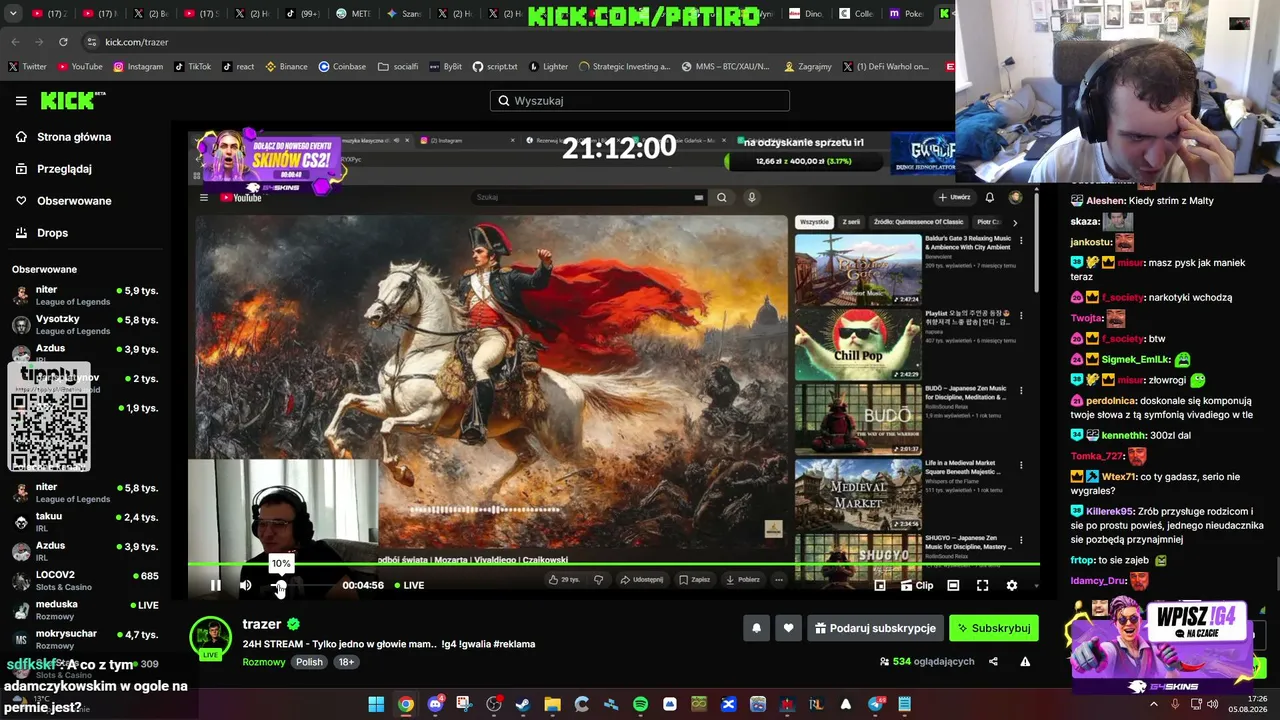Open the taskbar clock showing 17:26
Image resolution: width=1280 pixels, height=720 pixels.
[x=1249, y=704]
